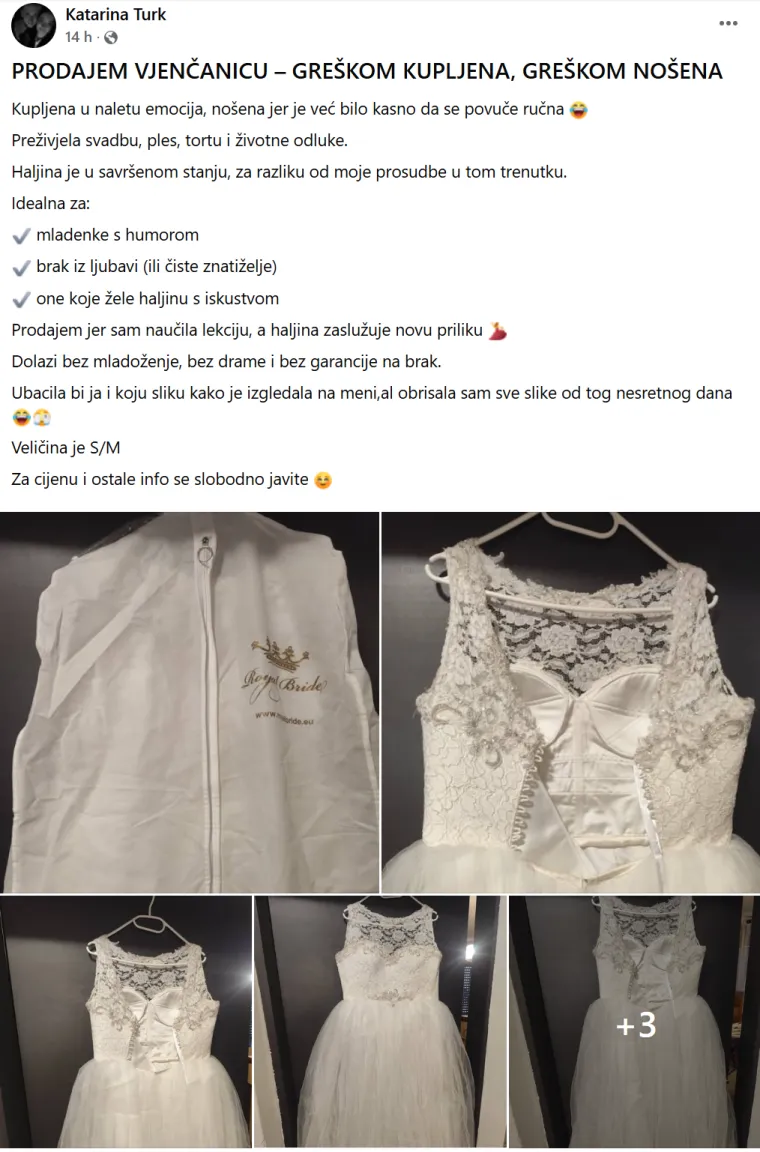Image resolution: width=760 pixels, height=1152 pixels.
Task: Click the 14 h post timestamp
Action: click(x=78, y=37)
